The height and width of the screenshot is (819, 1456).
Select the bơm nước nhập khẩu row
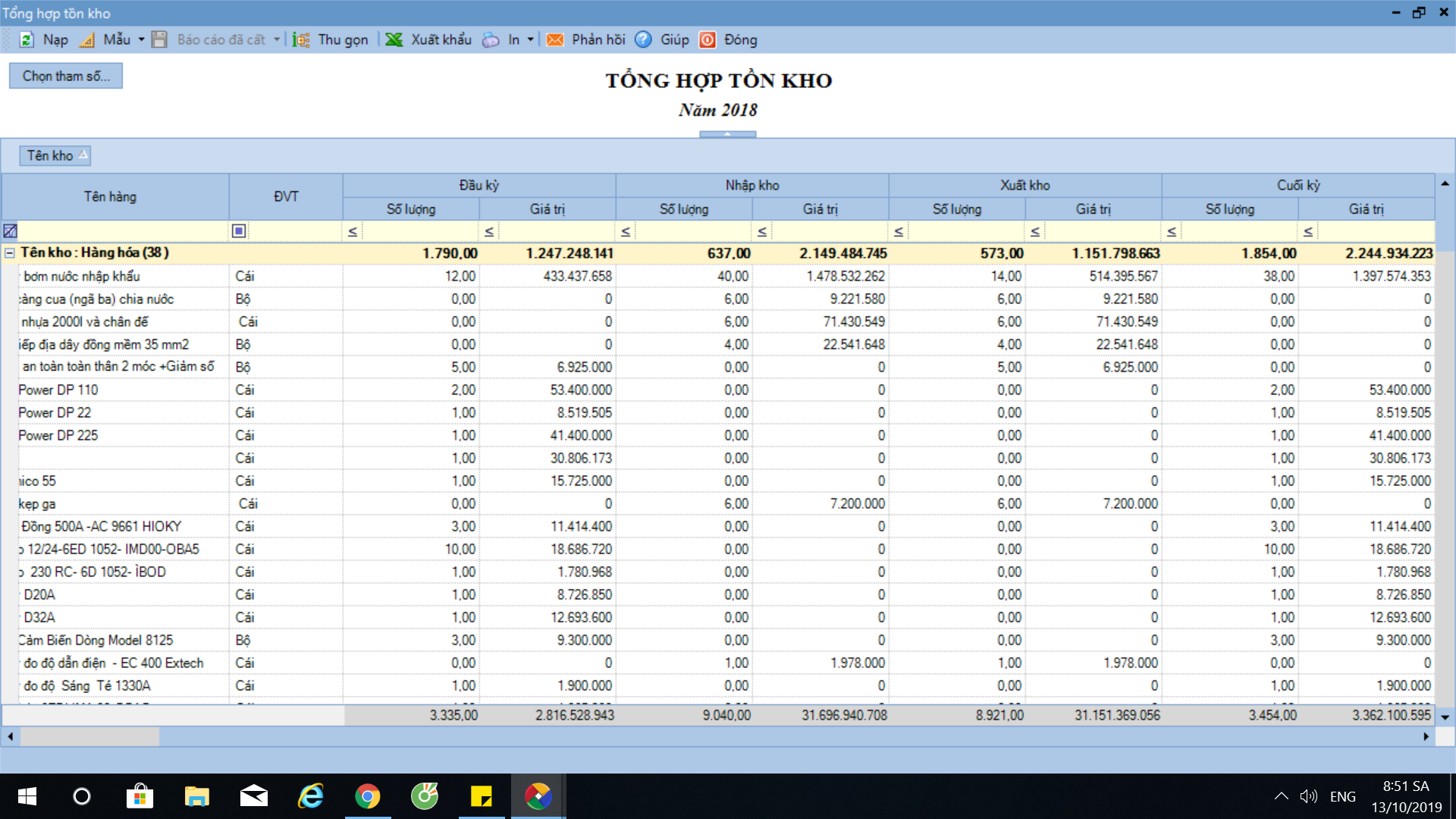pos(726,276)
